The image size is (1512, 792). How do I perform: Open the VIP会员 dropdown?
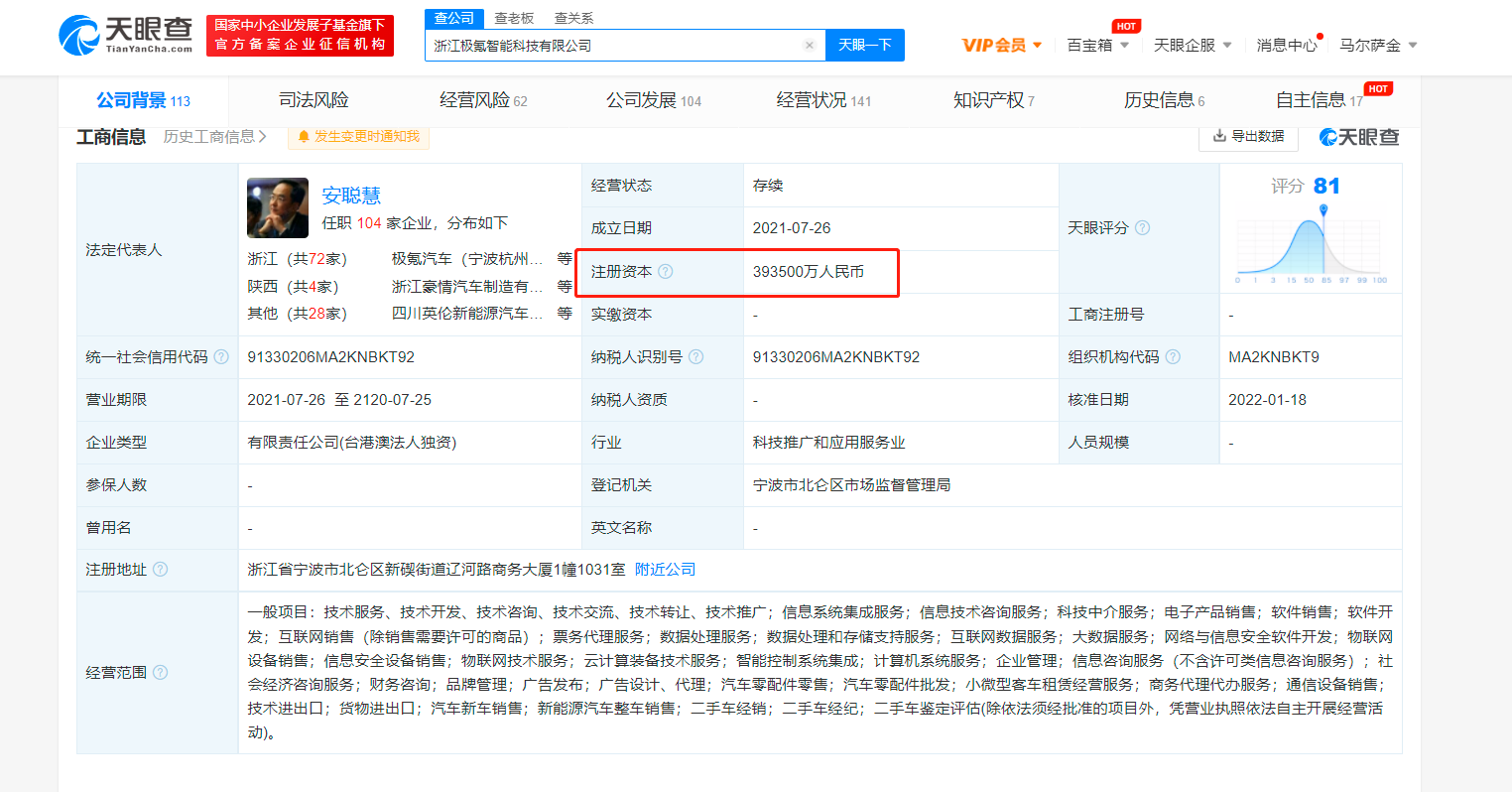(x=1002, y=46)
